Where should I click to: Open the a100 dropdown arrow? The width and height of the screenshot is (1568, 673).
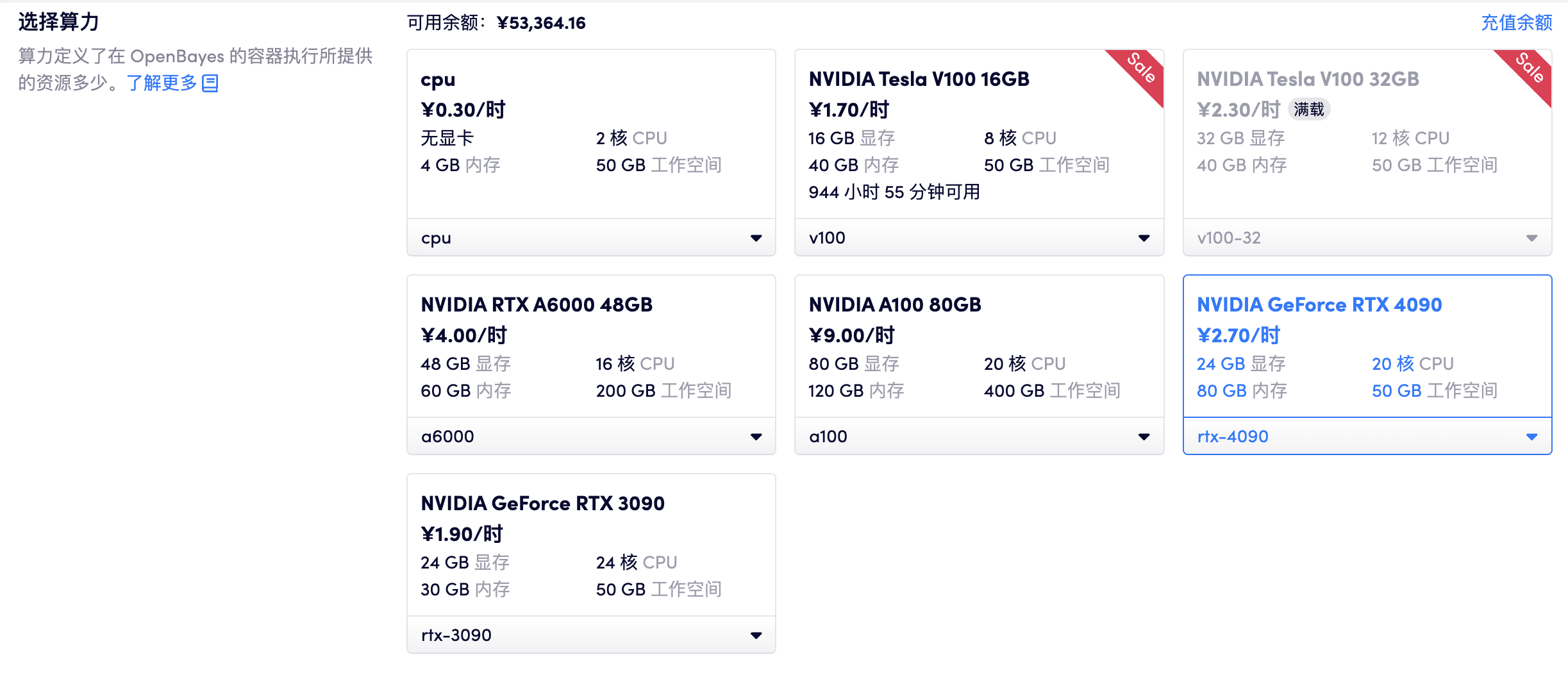tap(1144, 437)
